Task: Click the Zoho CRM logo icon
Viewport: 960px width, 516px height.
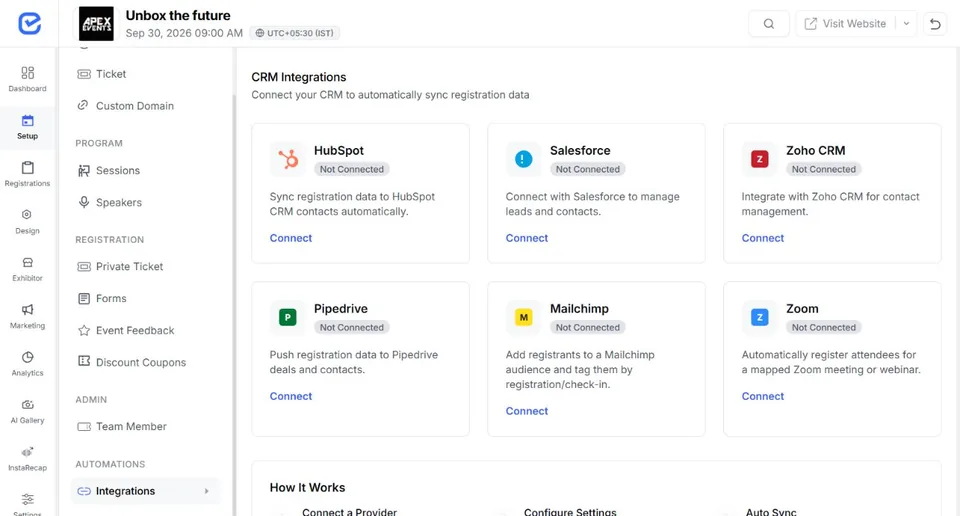Action: click(x=759, y=159)
